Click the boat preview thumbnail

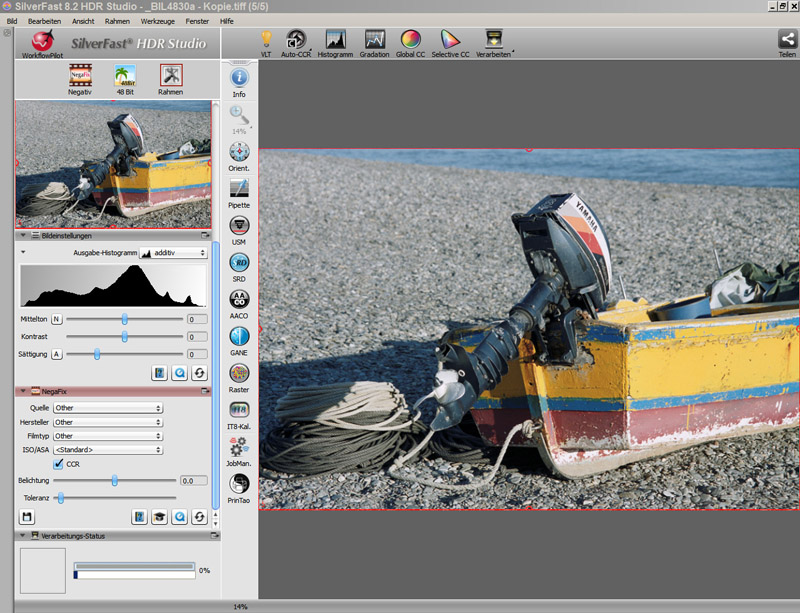coord(113,164)
